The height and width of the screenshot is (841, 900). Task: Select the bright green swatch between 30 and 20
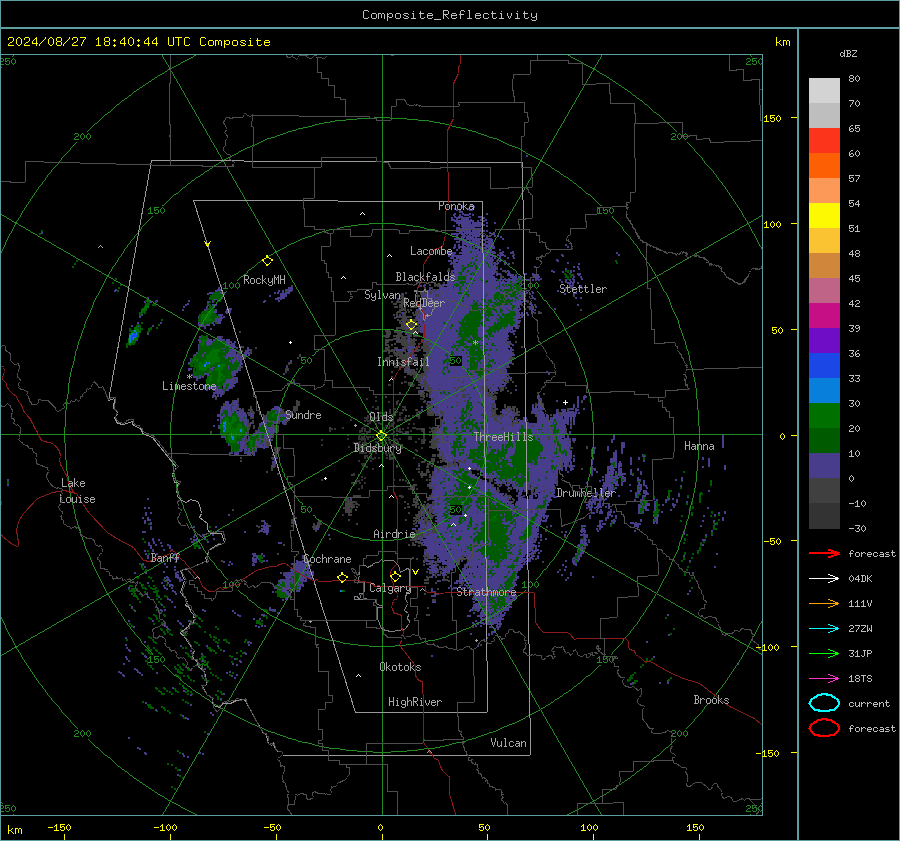[x=824, y=416]
